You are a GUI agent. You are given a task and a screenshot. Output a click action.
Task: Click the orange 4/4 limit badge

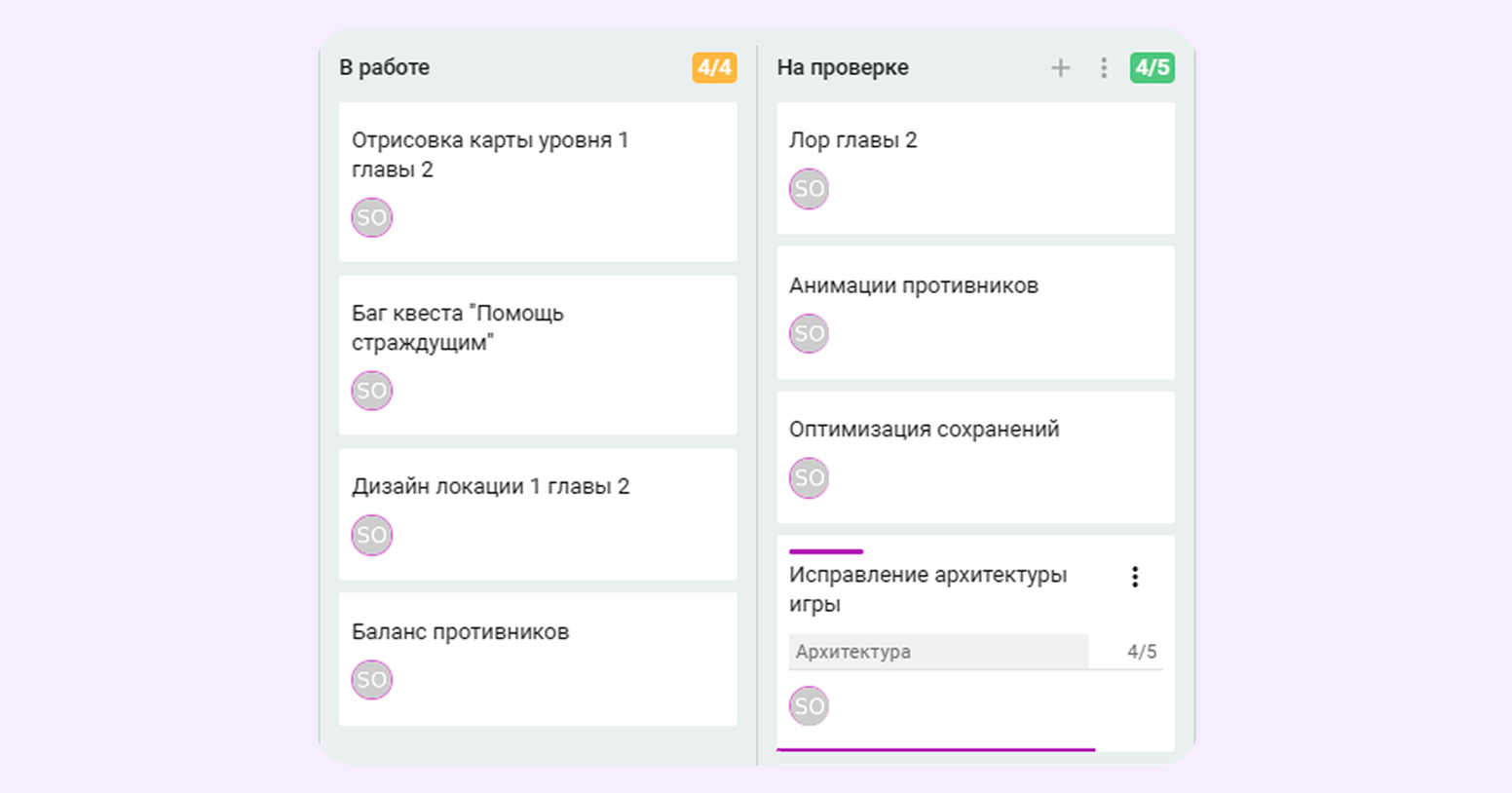point(714,67)
